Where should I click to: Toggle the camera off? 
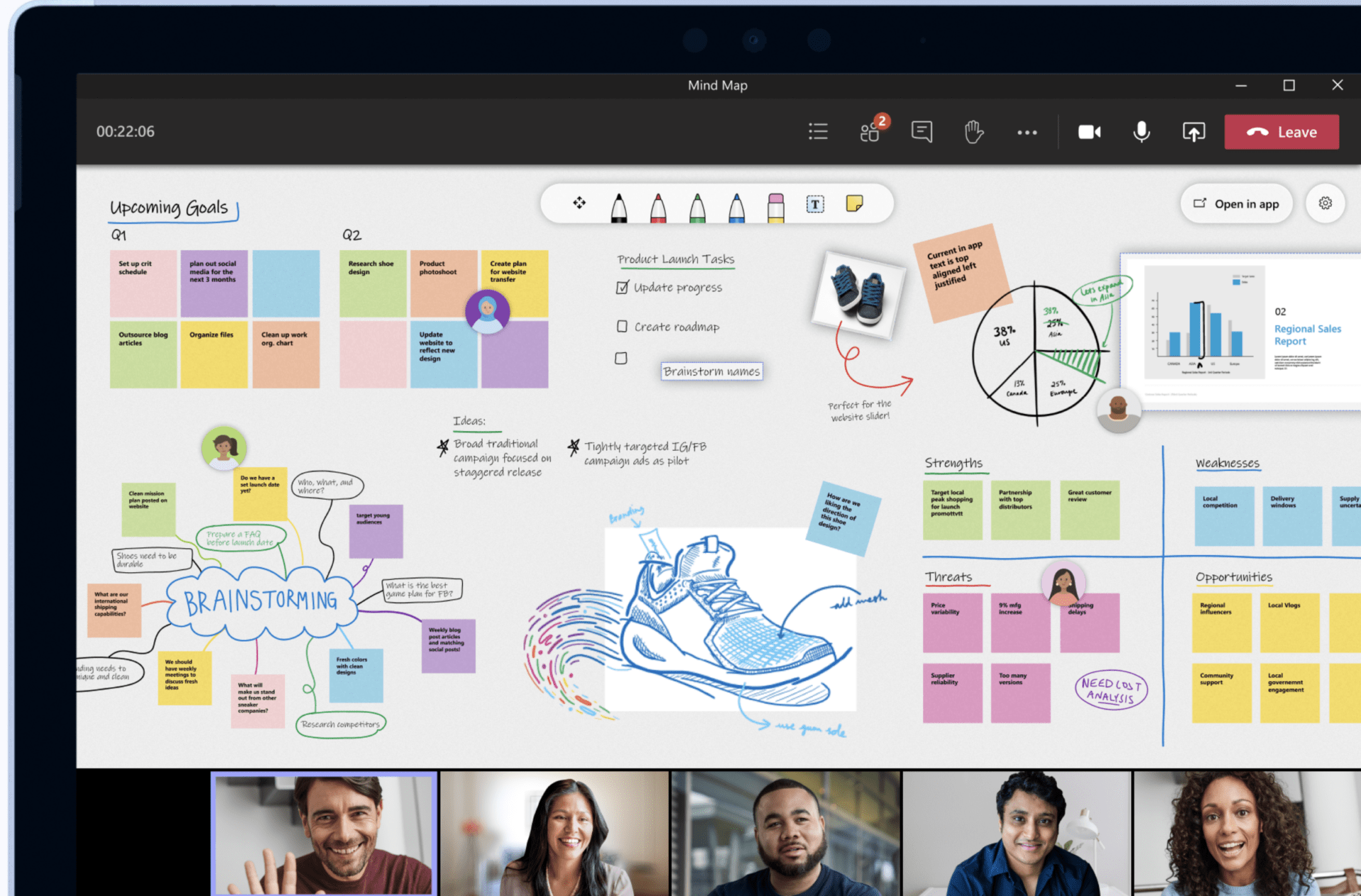(x=1090, y=132)
